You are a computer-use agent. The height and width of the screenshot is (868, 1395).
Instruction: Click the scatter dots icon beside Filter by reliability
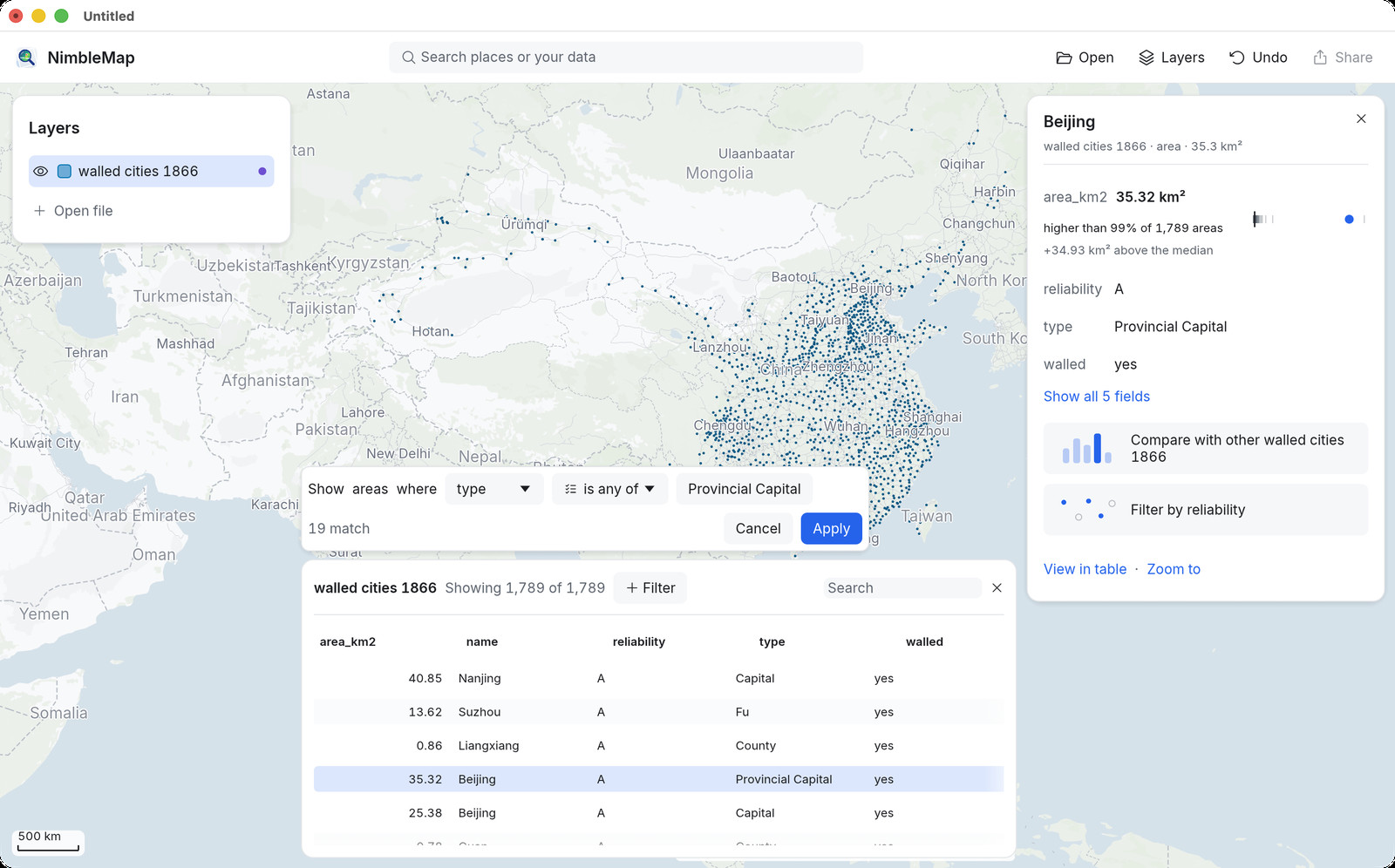click(1087, 510)
